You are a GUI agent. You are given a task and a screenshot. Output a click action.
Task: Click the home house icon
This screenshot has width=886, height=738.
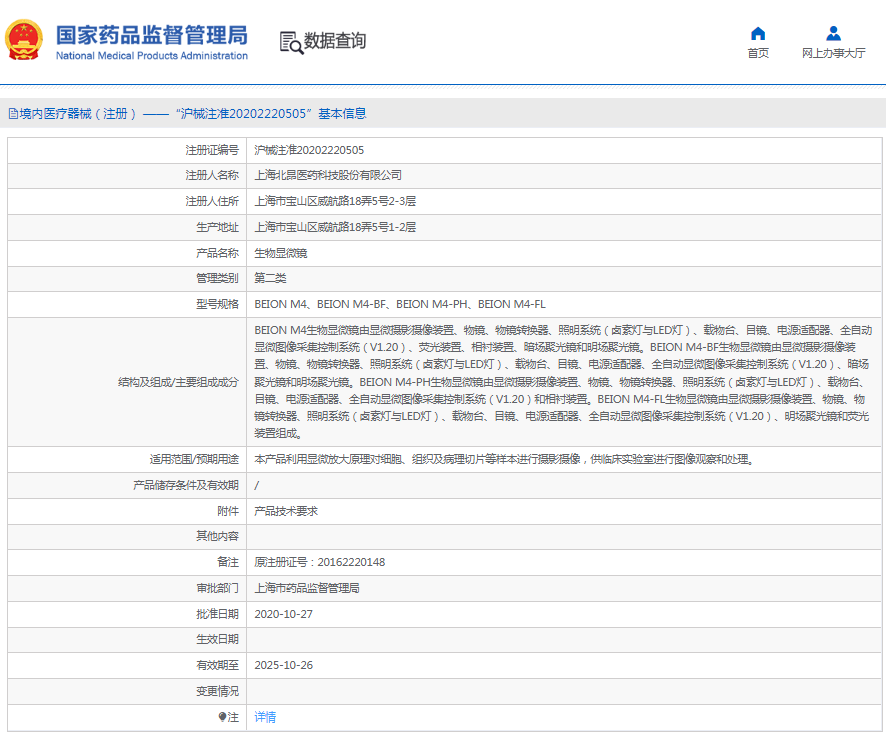pyautogui.click(x=758, y=33)
